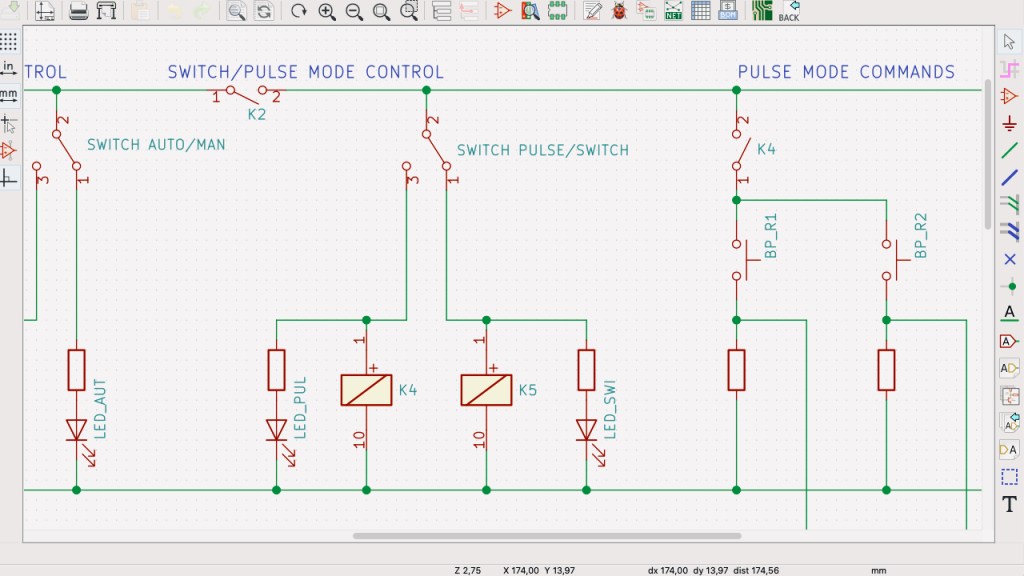Open the ERC ladybug checker

click(x=619, y=11)
